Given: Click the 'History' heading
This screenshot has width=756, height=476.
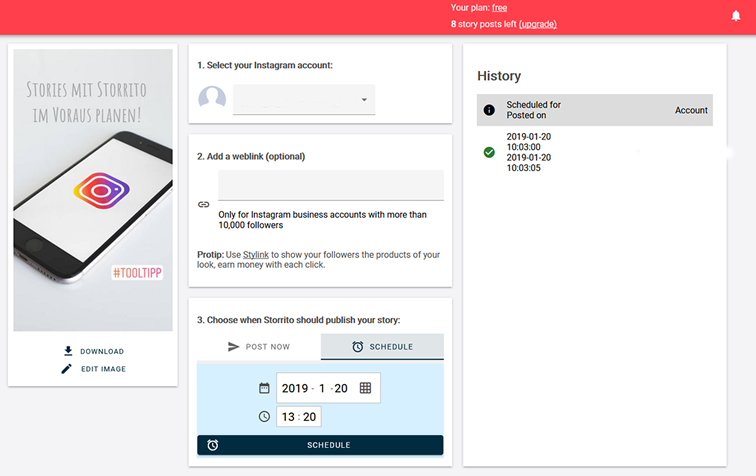Looking at the screenshot, I should (499, 76).
